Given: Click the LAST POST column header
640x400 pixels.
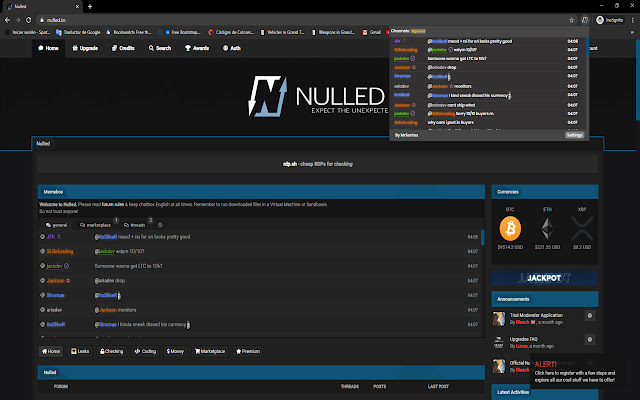Looking at the screenshot, I should [x=438, y=387].
